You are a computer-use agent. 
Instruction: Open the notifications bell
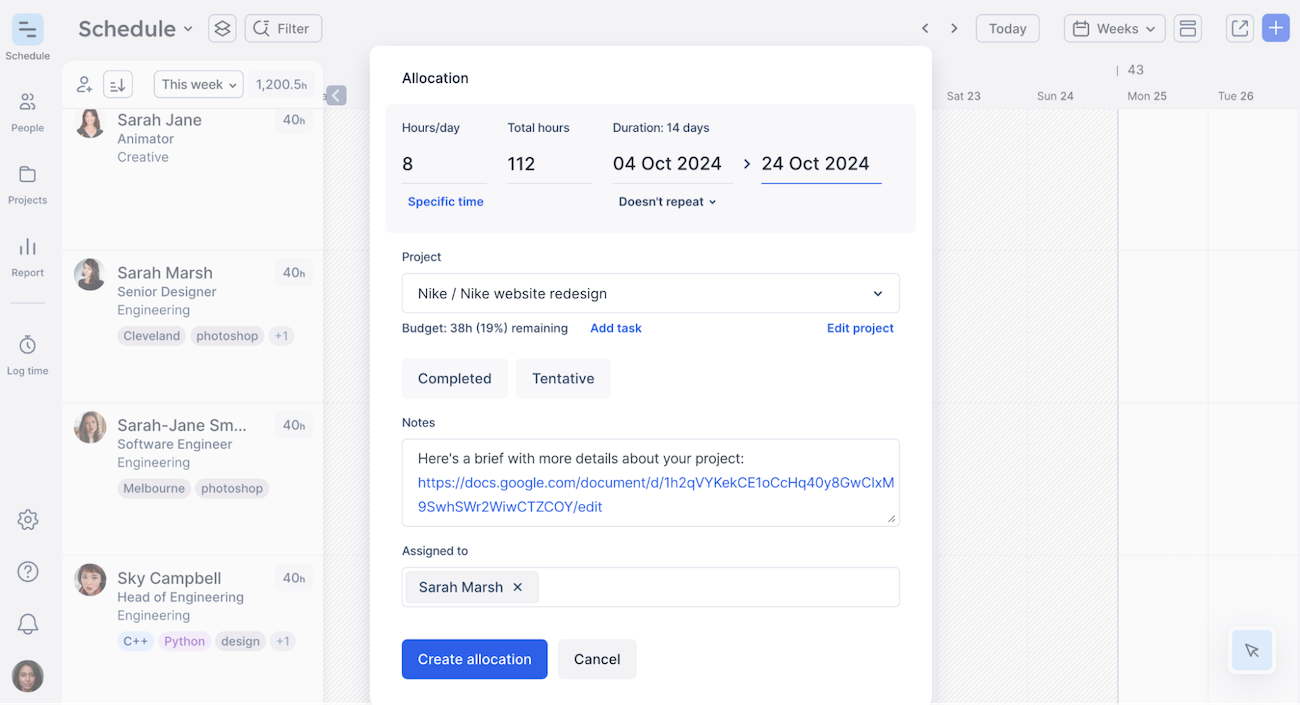pos(28,624)
